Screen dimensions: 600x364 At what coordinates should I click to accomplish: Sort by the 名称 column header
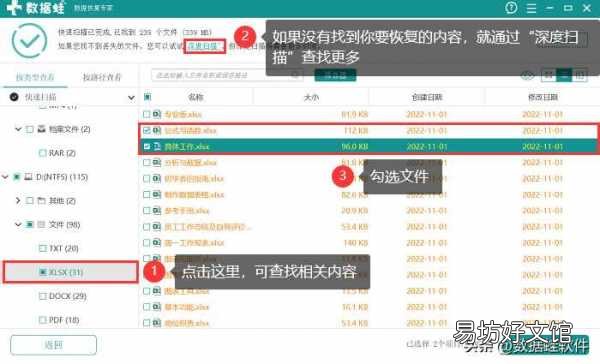(x=196, y=97)
